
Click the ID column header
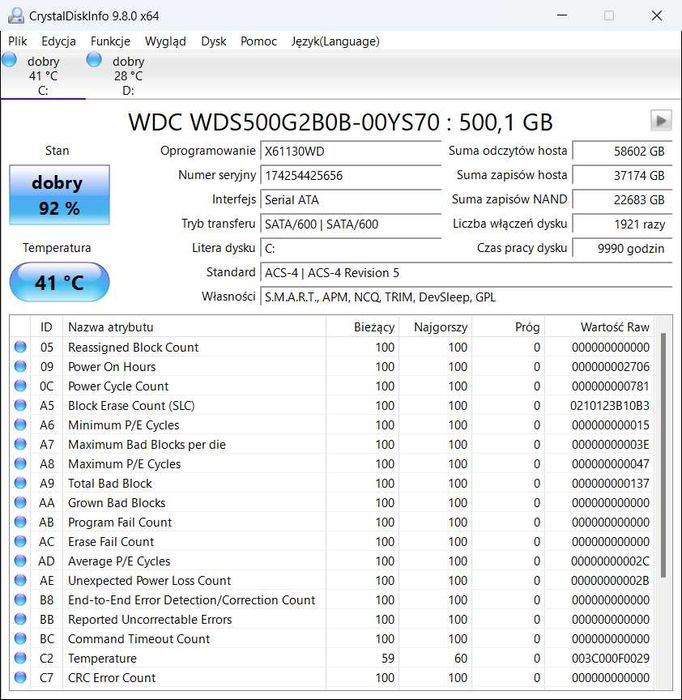pyautogui.click(x=46, y=327)
